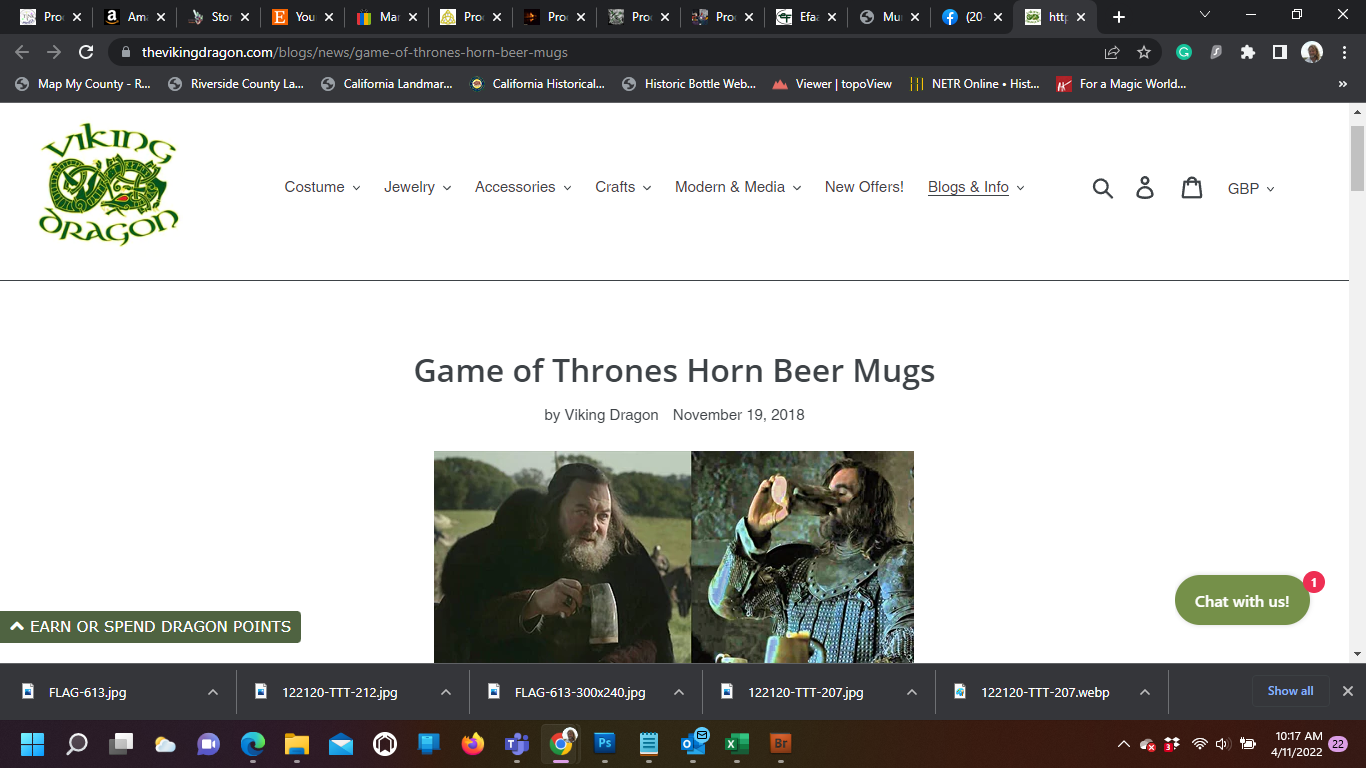Reload the page

click(86, 52)
